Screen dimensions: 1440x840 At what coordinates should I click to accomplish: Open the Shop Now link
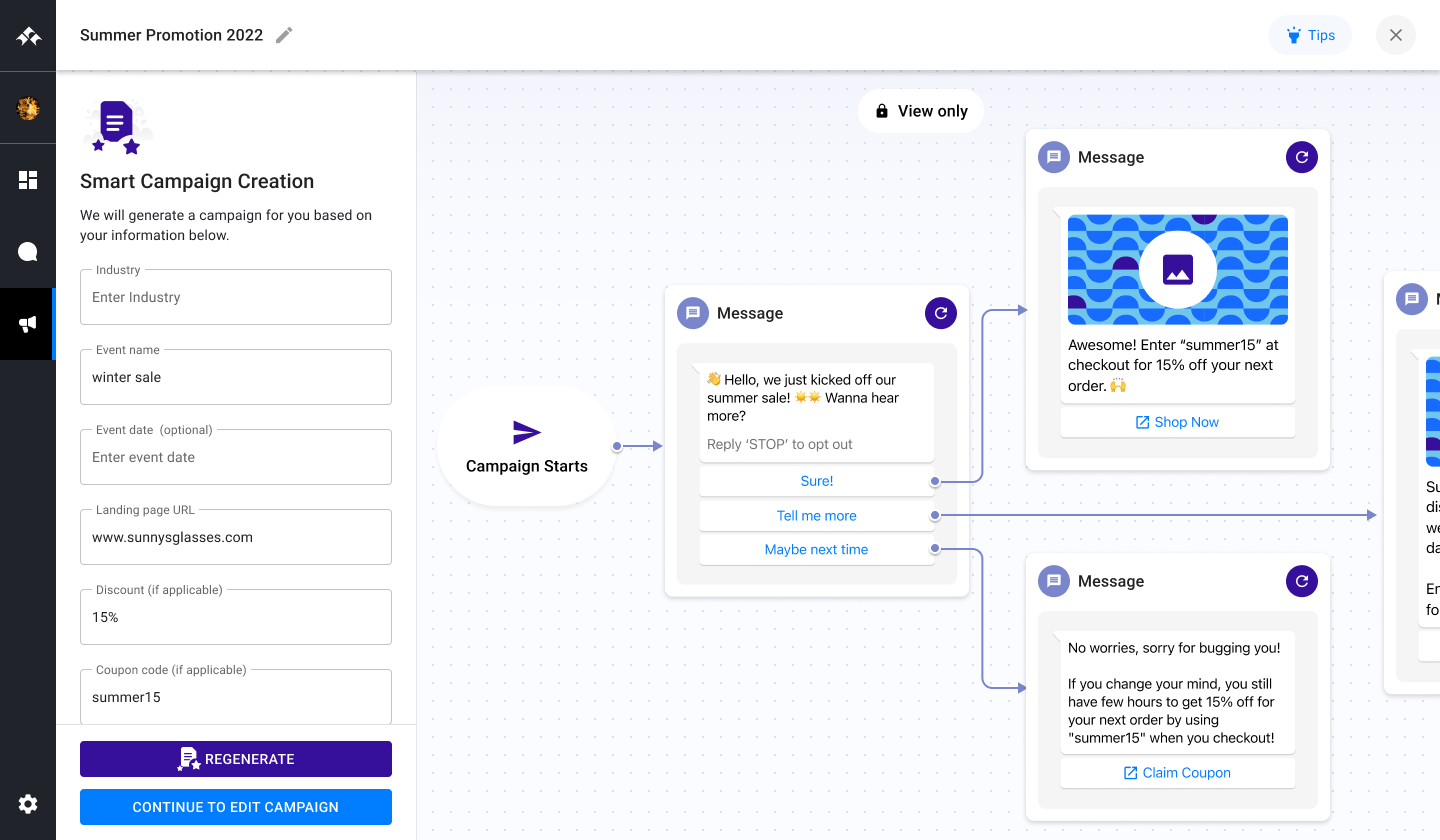click(1177, 421)
